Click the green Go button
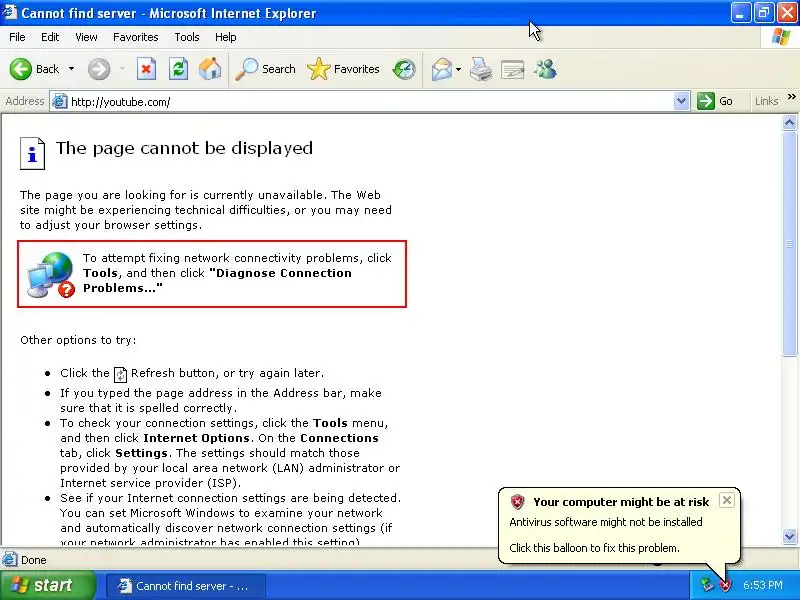This screenshot has width=800, height=600. [715, 102]
